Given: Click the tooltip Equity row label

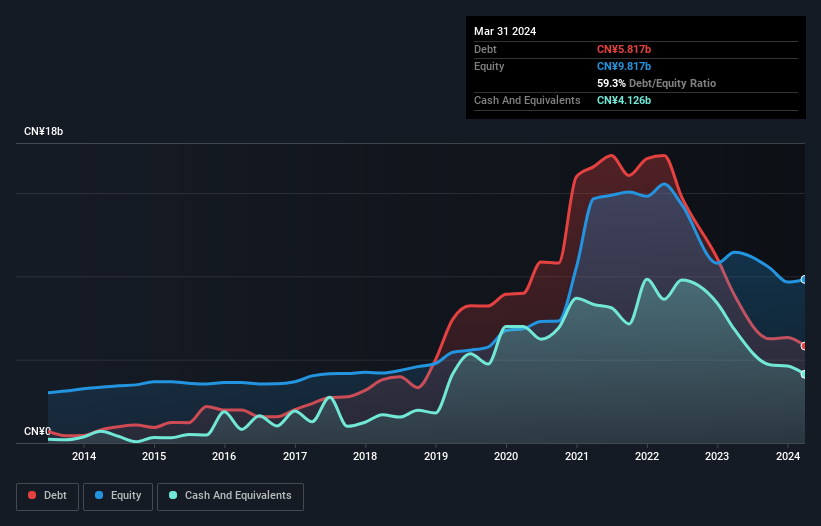Looking at the screenshot, I should click(x=489, y=66).
